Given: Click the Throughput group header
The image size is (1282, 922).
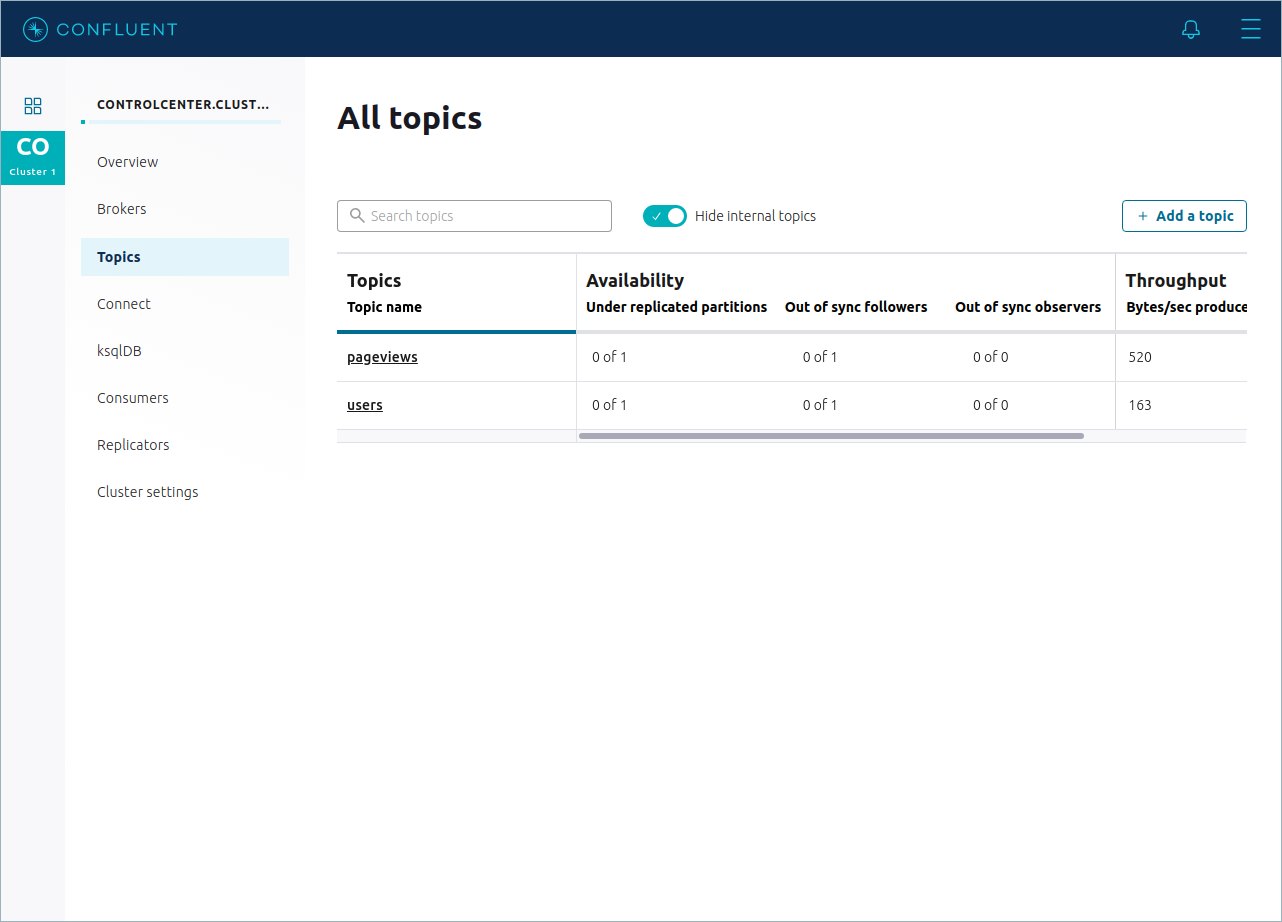Looking at the screenshot, I should [x=1176, y=281].
